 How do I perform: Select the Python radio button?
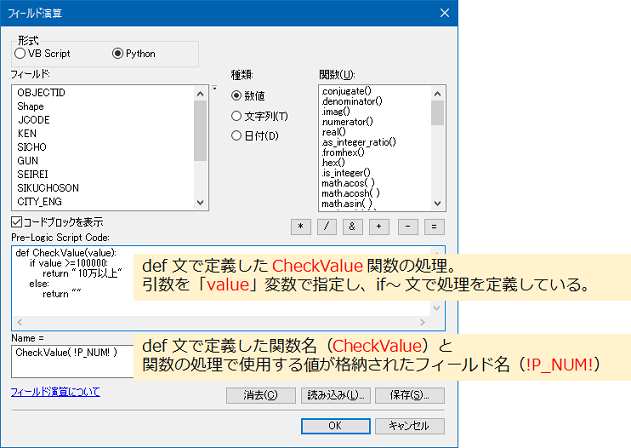[x=118, y=53]
